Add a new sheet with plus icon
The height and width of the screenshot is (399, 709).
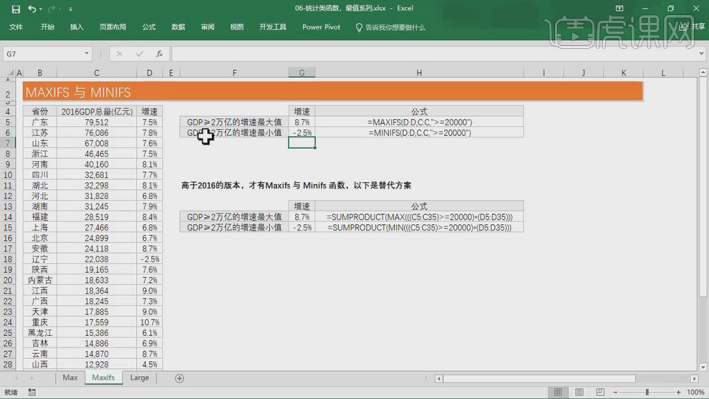[180, 378]
